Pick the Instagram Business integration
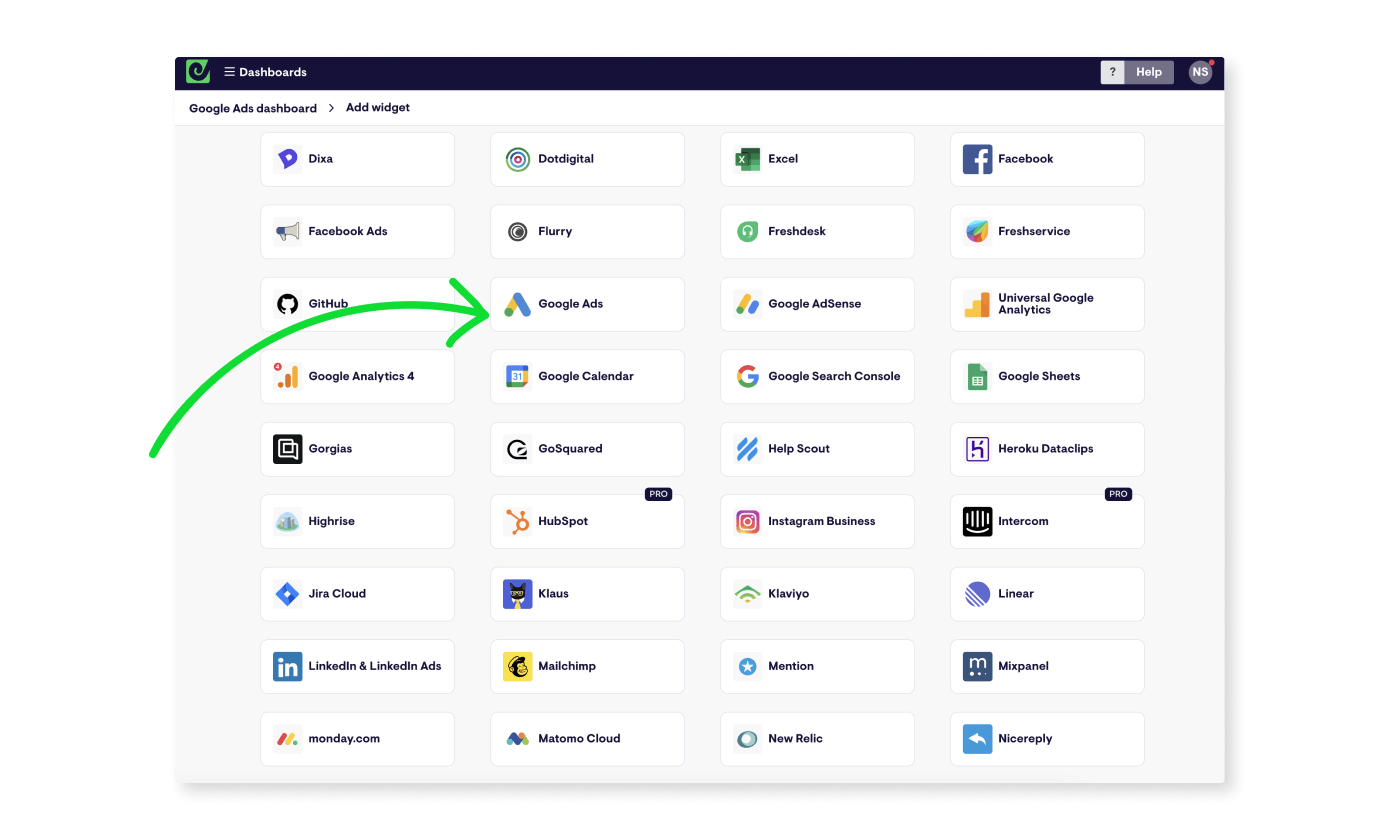 (817, 521)
